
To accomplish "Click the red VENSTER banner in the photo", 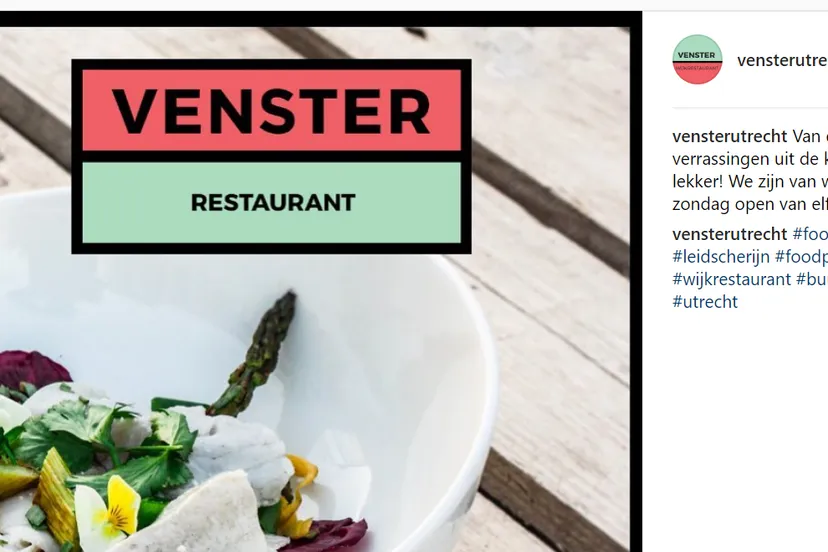I will coord(271,110).
